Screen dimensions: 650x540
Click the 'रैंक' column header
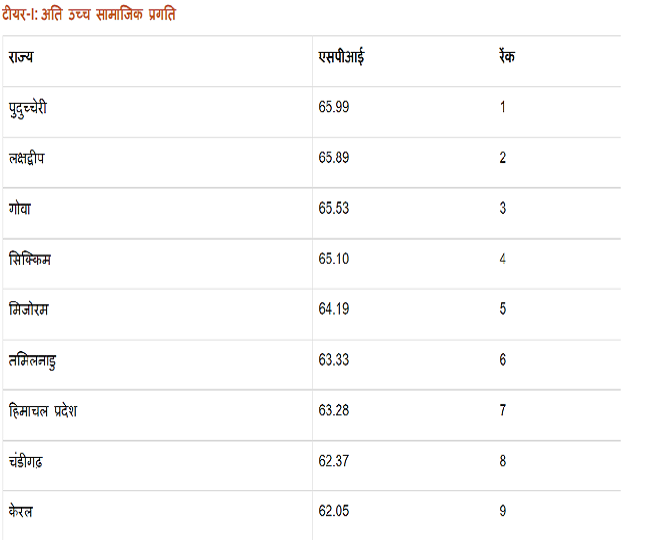pos(506,57)
